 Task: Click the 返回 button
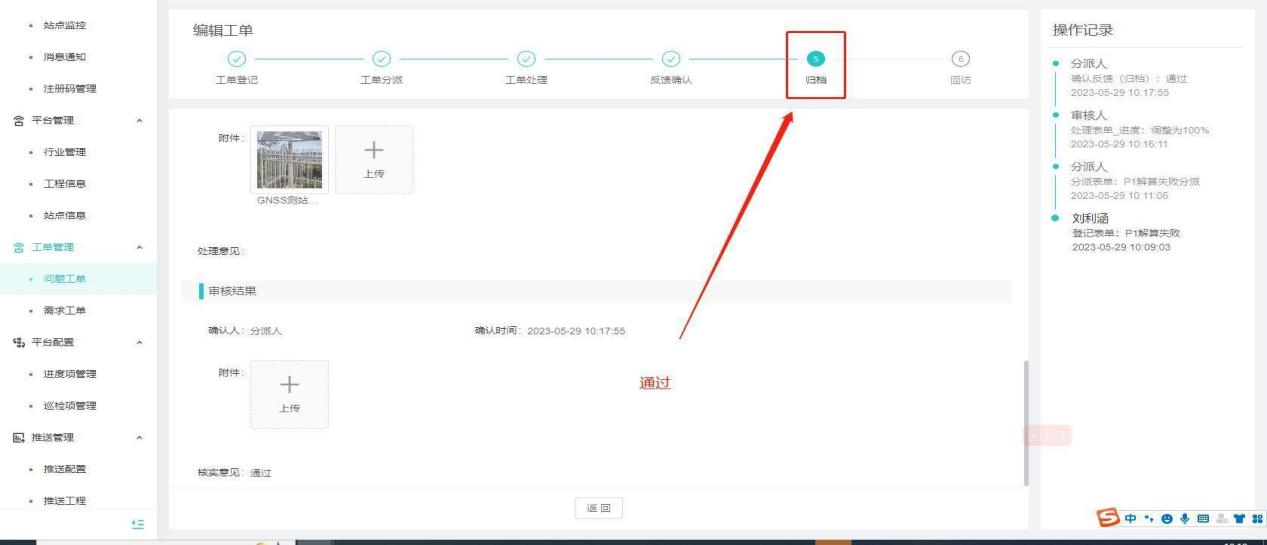597,508
